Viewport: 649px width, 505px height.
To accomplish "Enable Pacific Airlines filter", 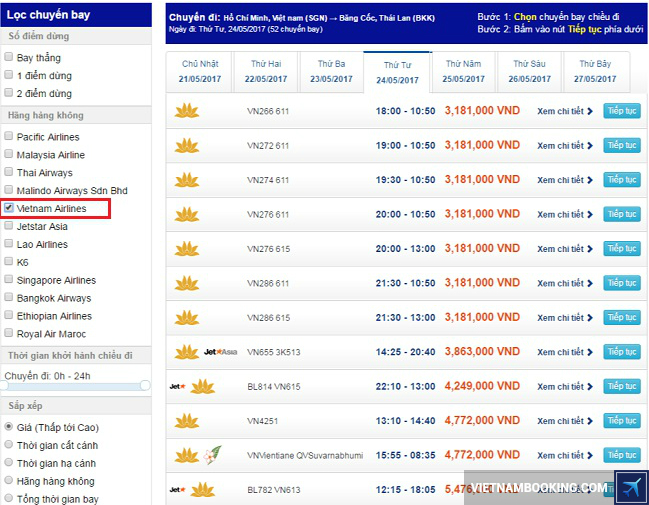I will [x=8, y=136].
